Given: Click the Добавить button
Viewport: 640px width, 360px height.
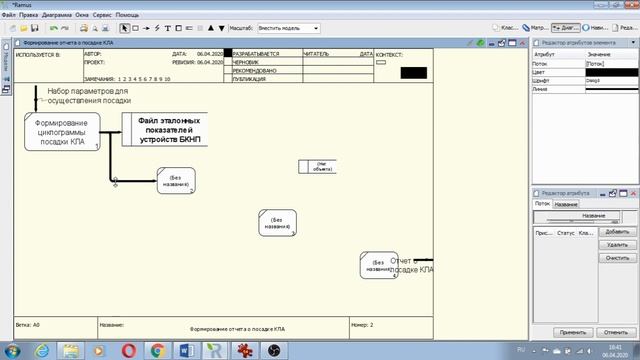Looking at the screenshot, I should click(617, 231).
